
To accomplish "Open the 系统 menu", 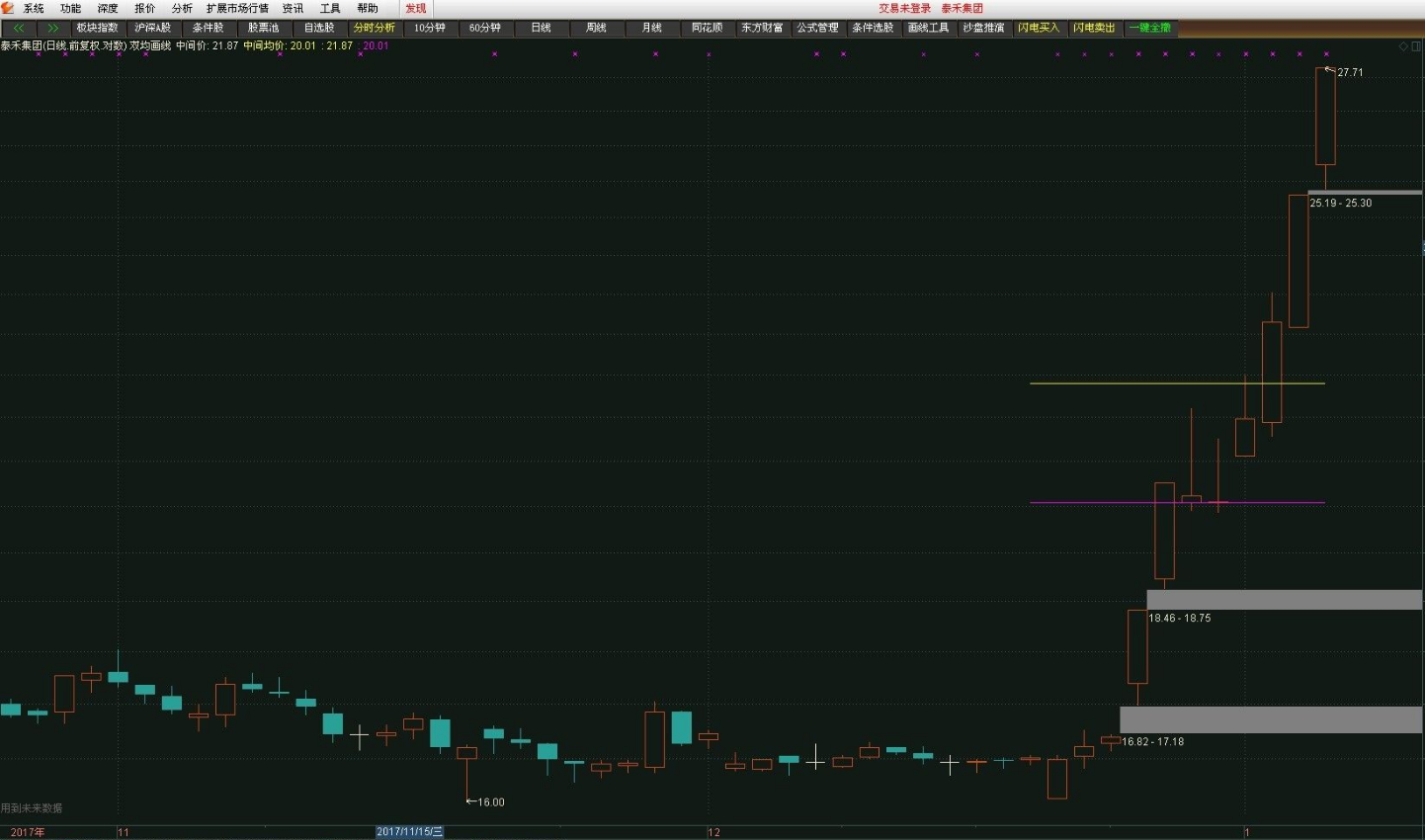I will [34, 8].
